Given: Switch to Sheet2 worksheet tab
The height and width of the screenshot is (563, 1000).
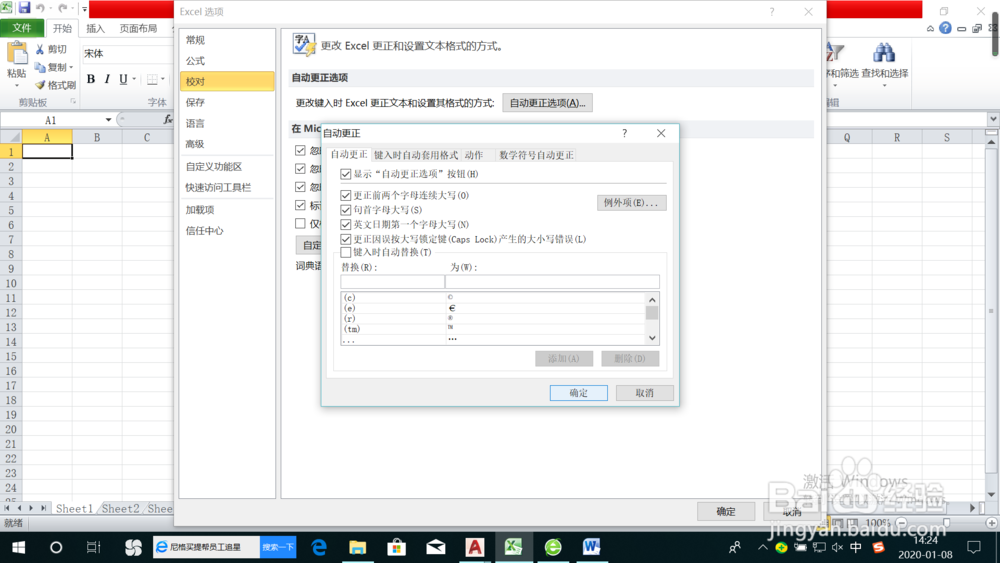Looking at the screenshot, I should [121, 508].
